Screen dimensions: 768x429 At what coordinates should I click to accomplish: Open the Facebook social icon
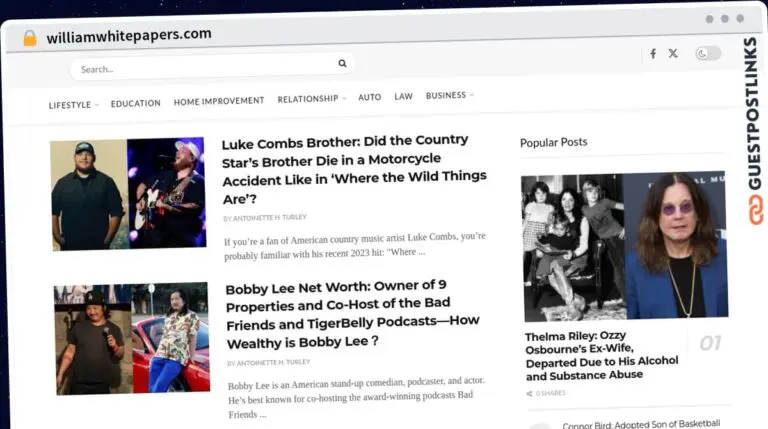[x=653, y=54]
